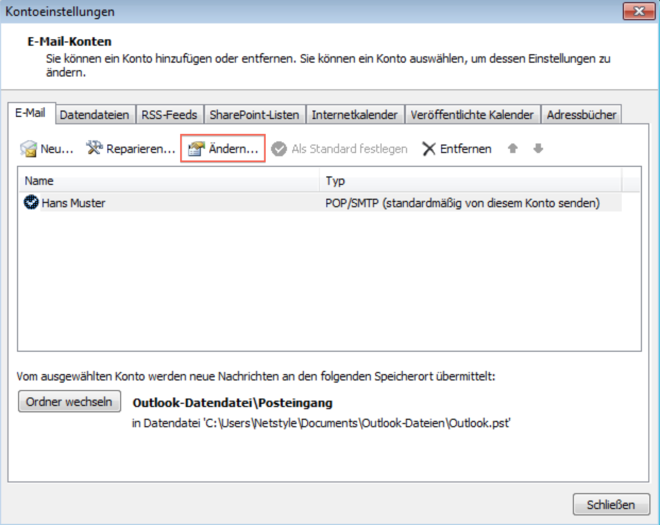Click the Ändern… change account icon

(196, 149)
